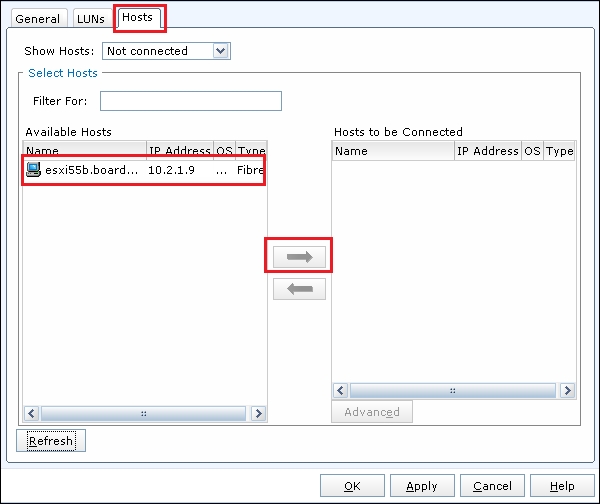
Task: Click left scroll arrow under Available Hosts
Action: 31,413
